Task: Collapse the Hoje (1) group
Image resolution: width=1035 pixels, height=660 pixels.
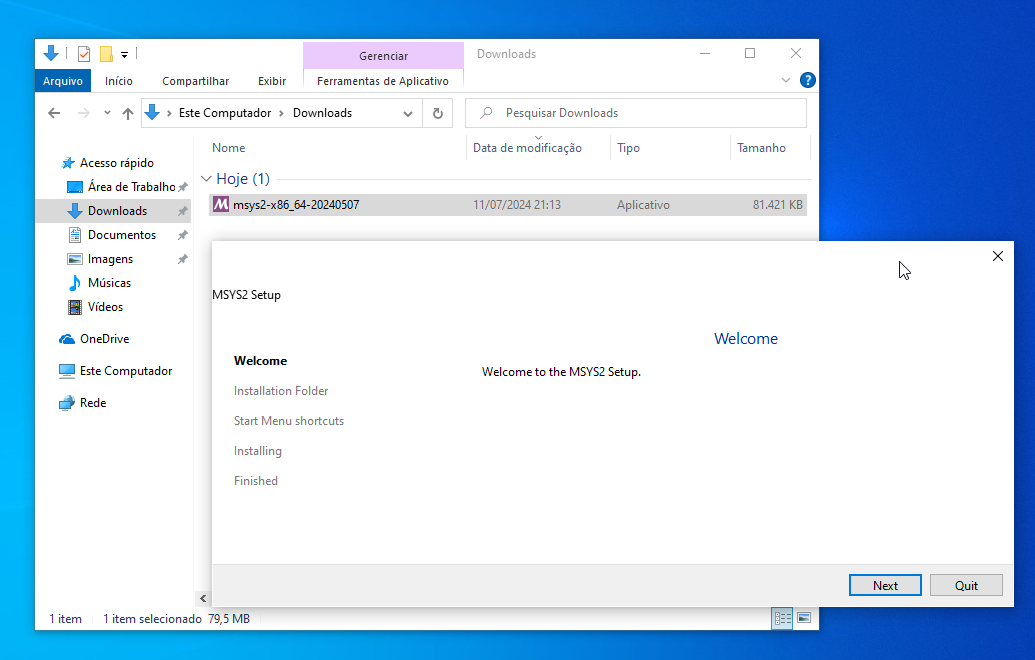Action: pos(206,179)
